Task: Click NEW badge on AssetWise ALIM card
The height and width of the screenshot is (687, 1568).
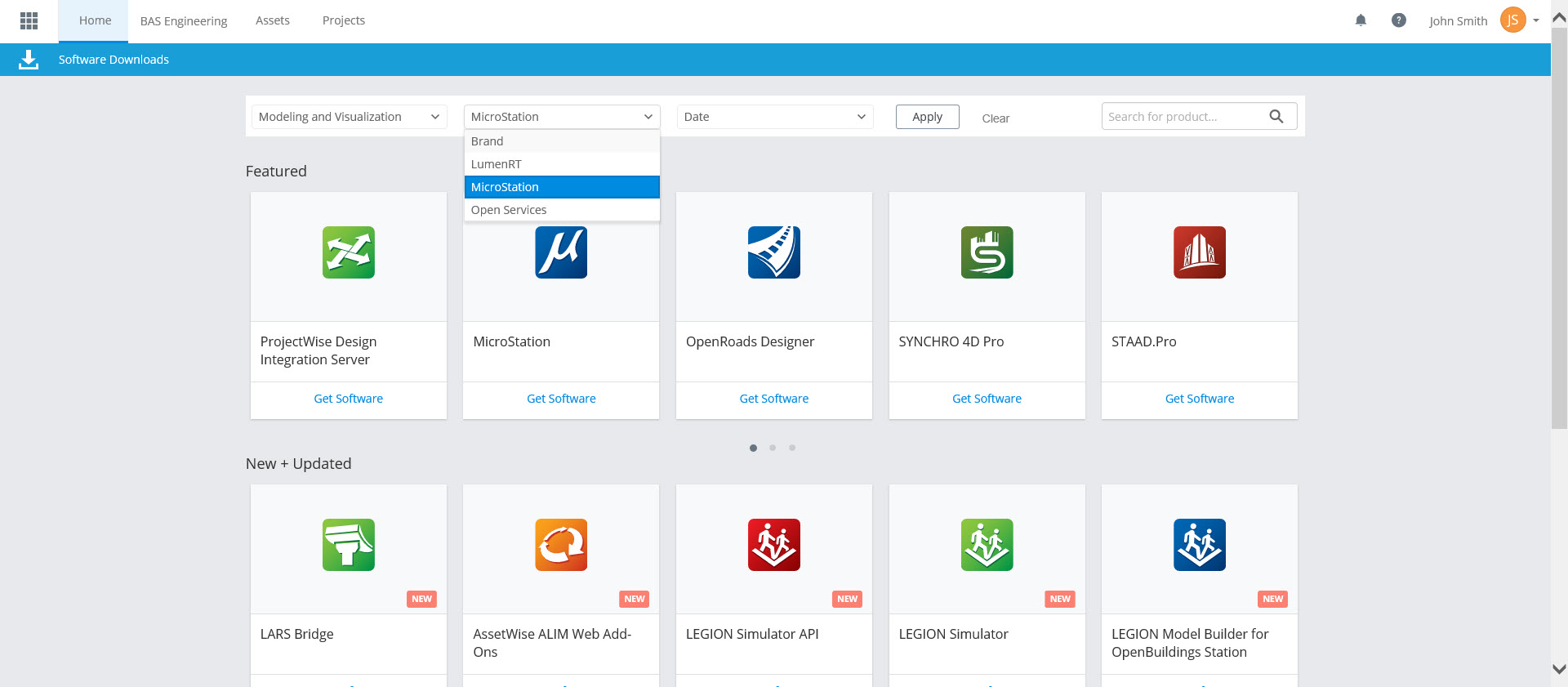Action: click(635, 599)
